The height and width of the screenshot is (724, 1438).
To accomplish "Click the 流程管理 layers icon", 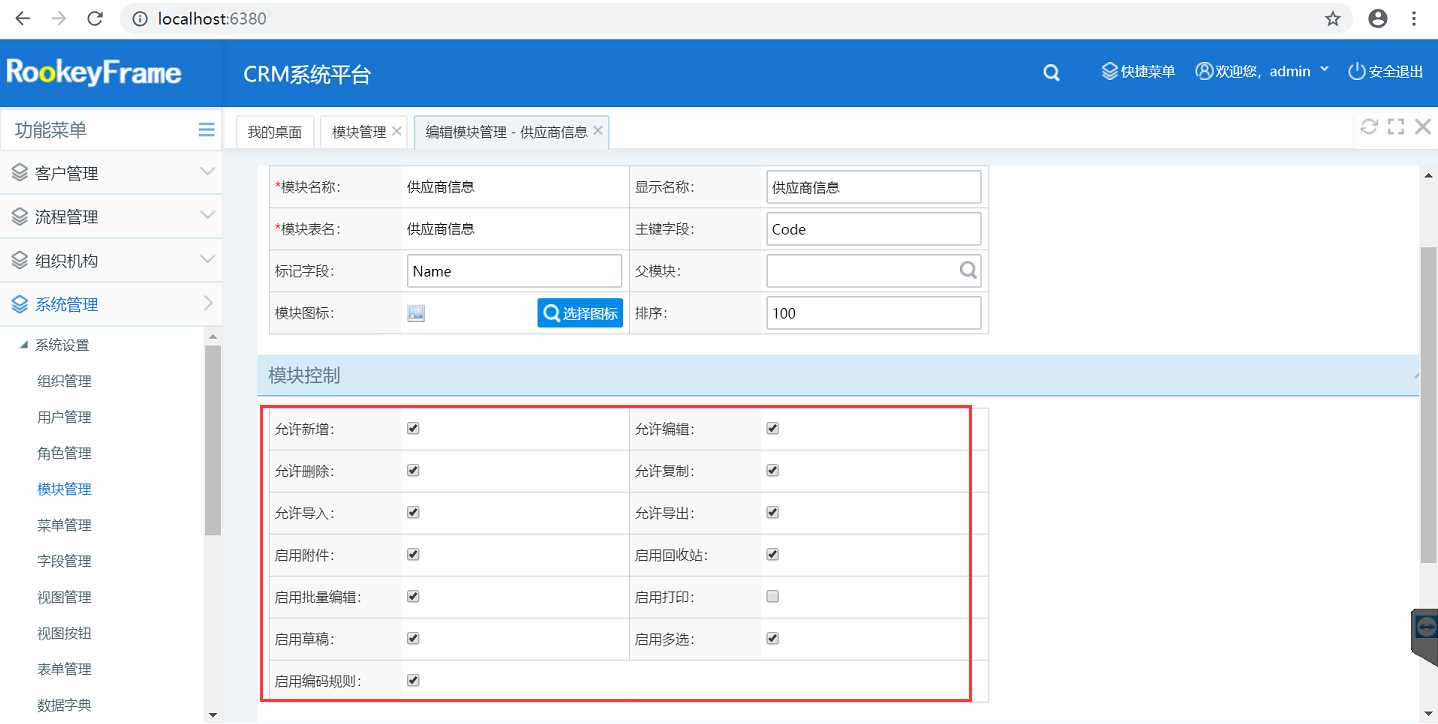I will click(20, 217).
